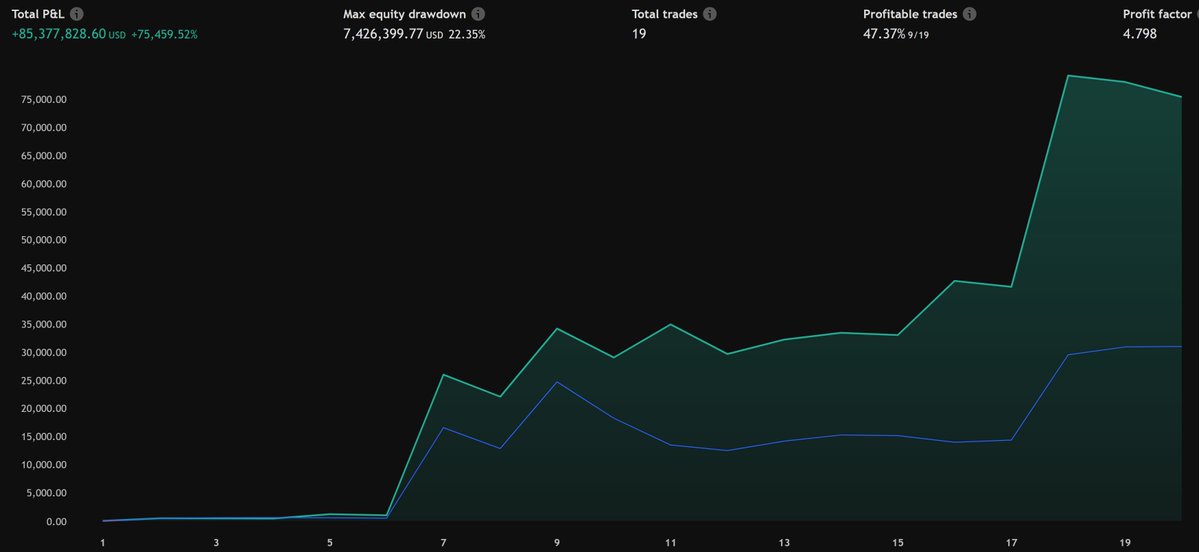Select the +75,459.52% percentage value
Screen dimensions: 1199x552
click(x=164, y=34)
